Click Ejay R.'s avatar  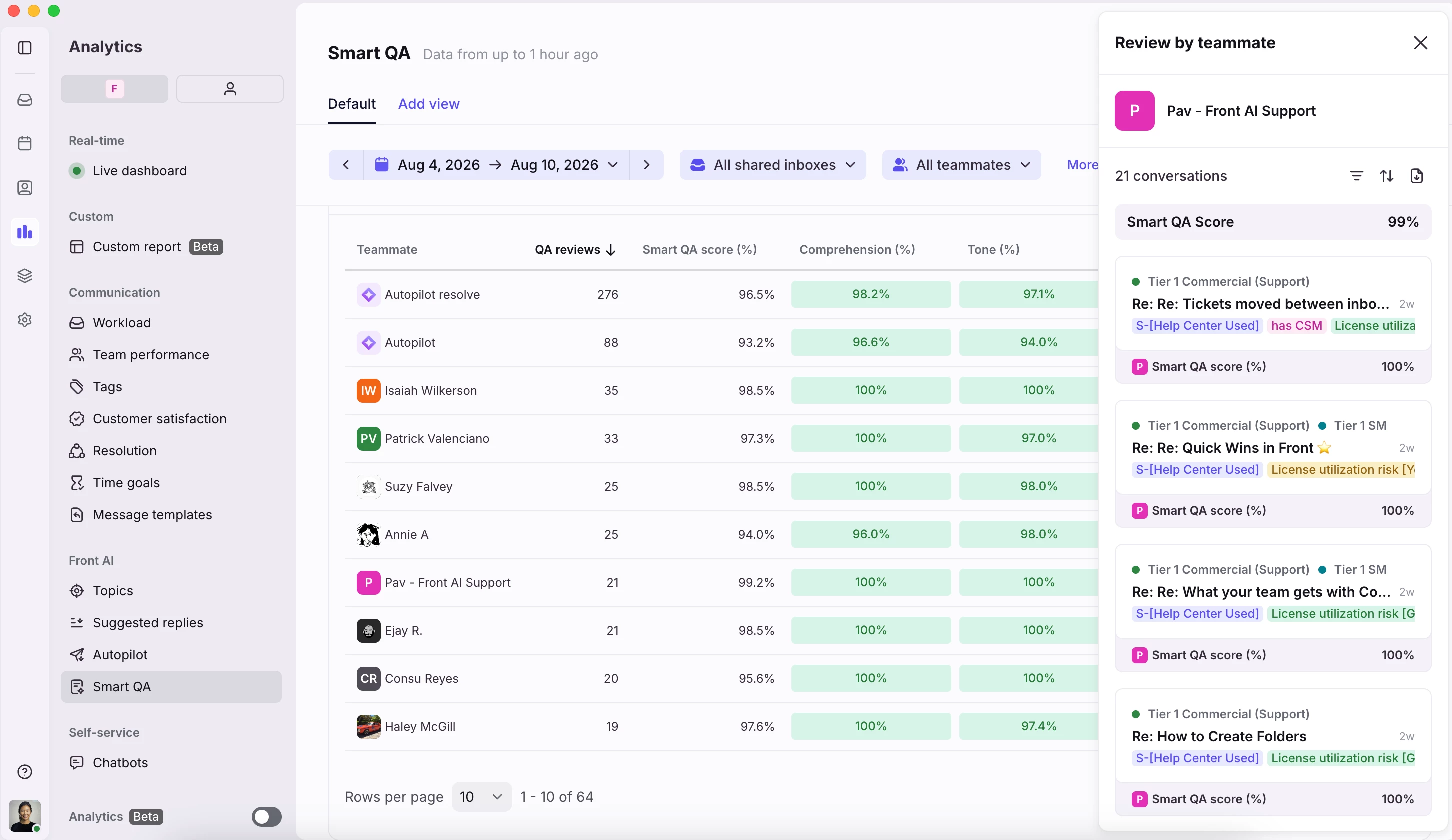369,631
